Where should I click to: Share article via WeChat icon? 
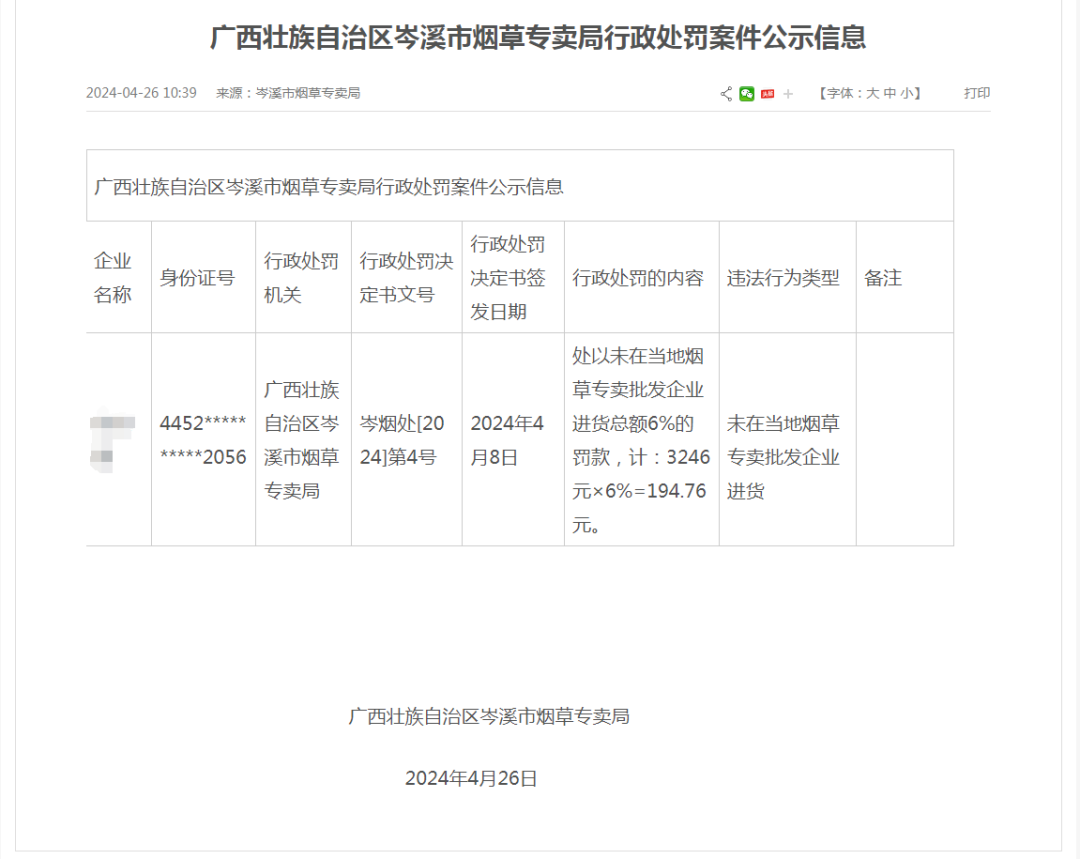(x=747, y=94)
